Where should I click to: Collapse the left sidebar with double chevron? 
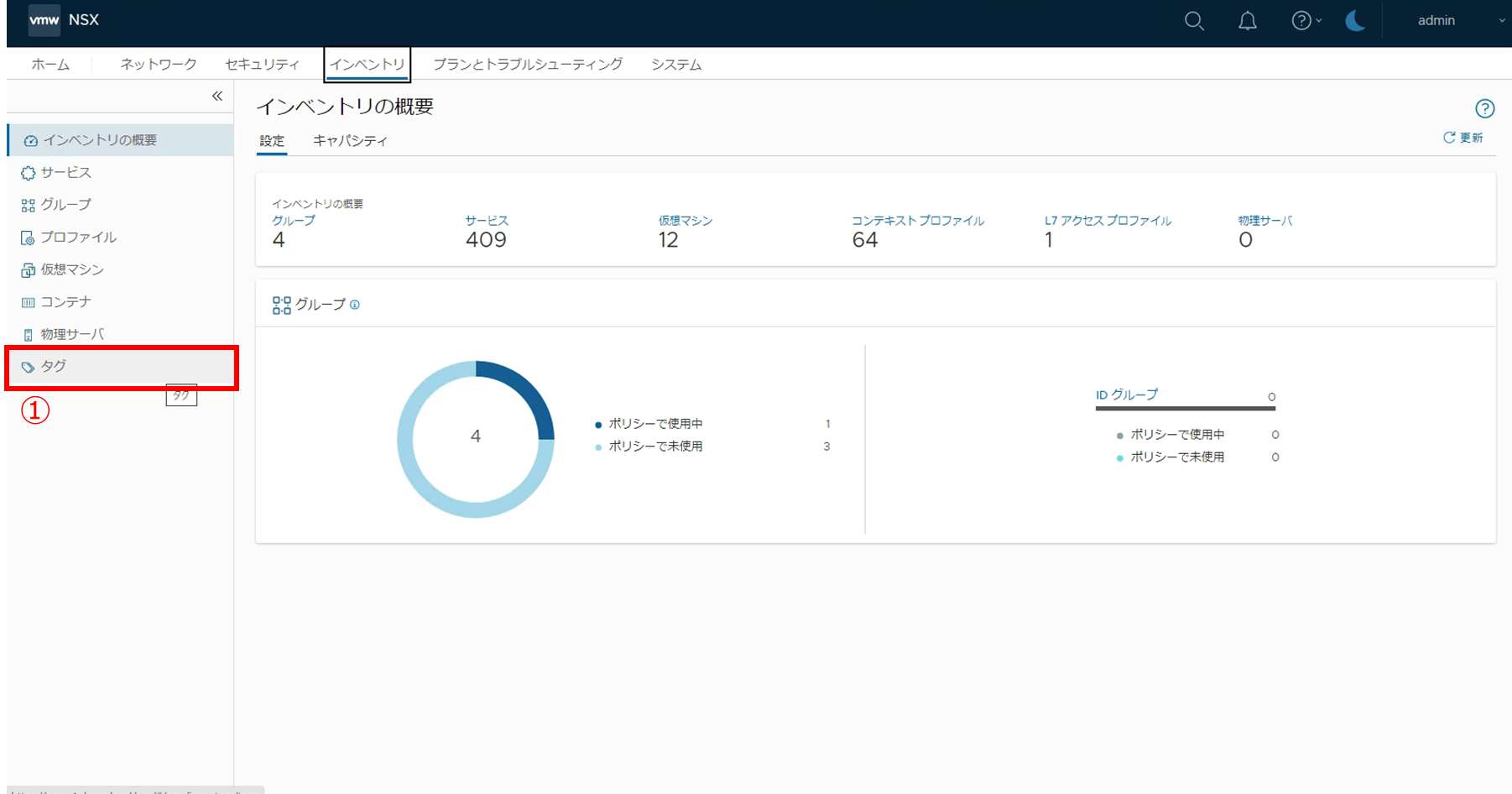(217, 97)
